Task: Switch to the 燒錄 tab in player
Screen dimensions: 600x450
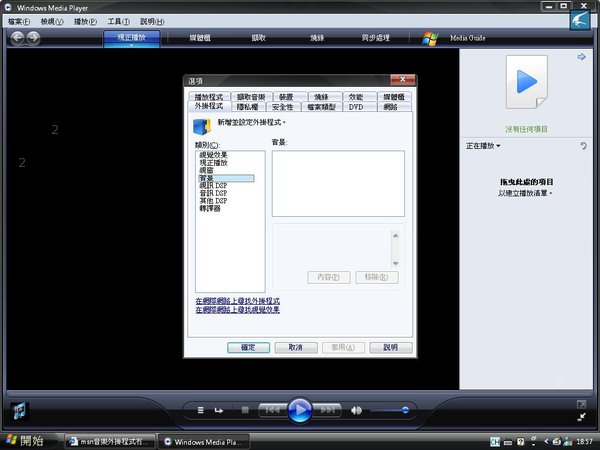Action: [317, 38]
